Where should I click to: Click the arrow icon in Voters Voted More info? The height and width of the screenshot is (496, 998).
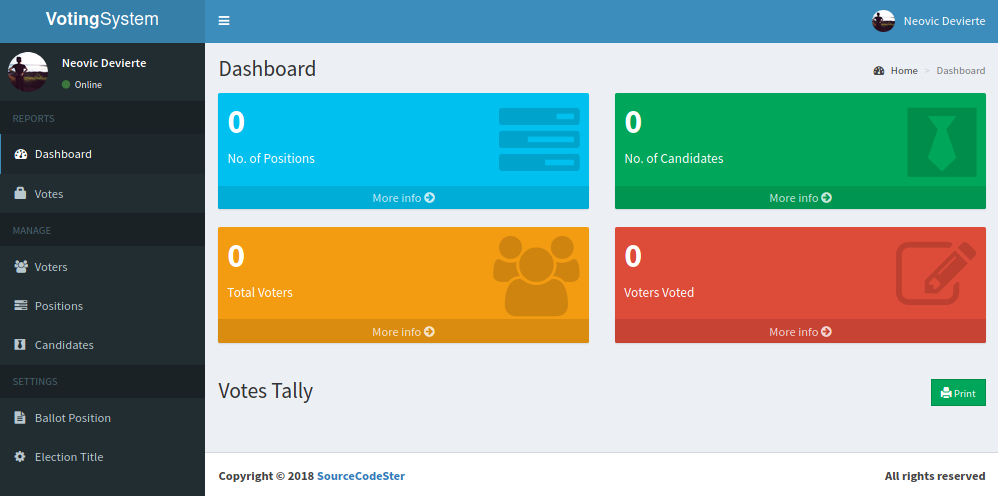826,332
